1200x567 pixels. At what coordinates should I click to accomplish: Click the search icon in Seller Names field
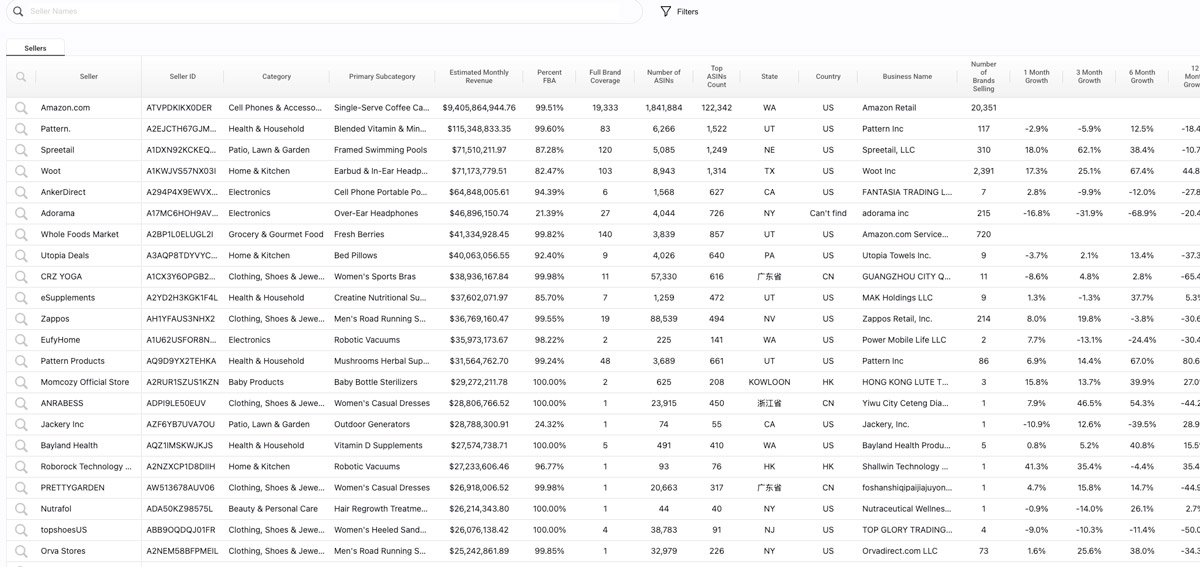[x=17, y=11]
